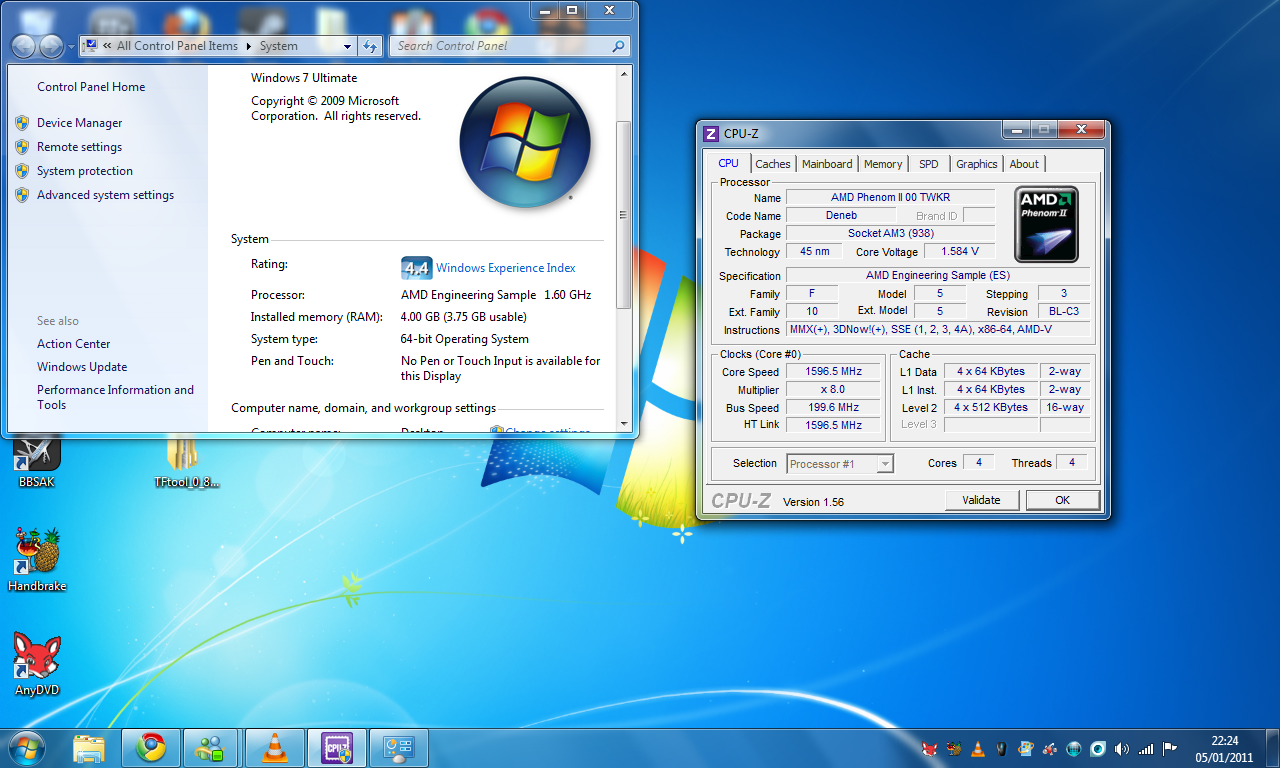Click the All Control Panel Items breadcrumb
Screen dimensions: 1280x768
point(177,46)
